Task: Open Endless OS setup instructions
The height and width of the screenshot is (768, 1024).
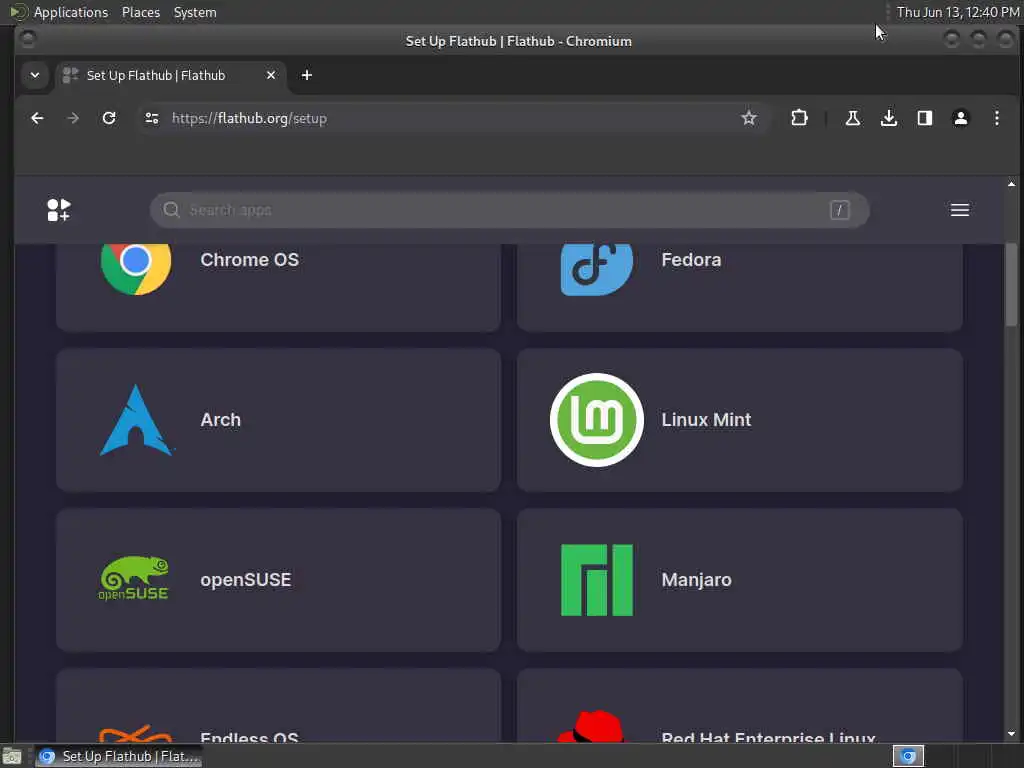Action: (278, 705)
